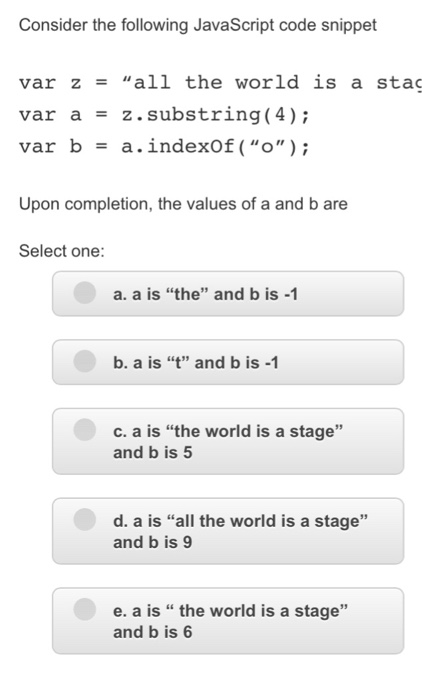Pick answer text ending 'and b is 5'

[x=228, y=442]
